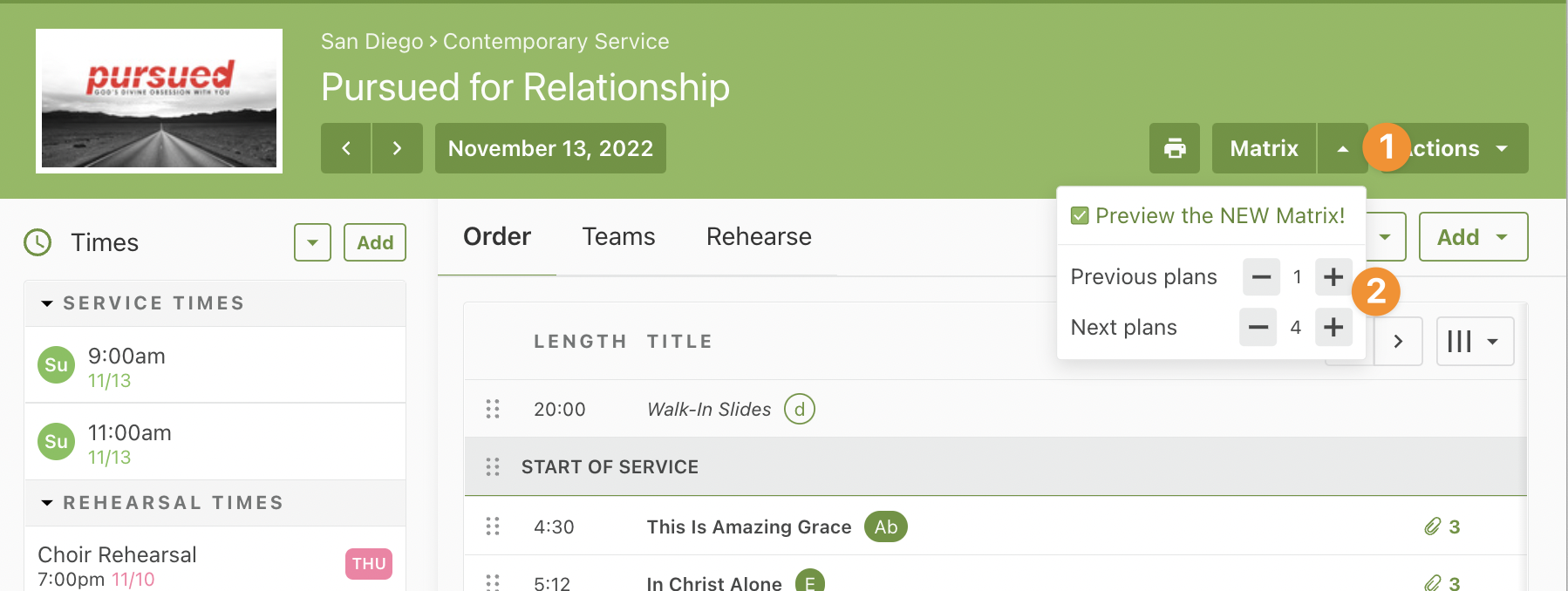The width and height of the screenshot is (1568, 591).
Task: Decrease Next plans count
Action: [x=1258, y=327]
